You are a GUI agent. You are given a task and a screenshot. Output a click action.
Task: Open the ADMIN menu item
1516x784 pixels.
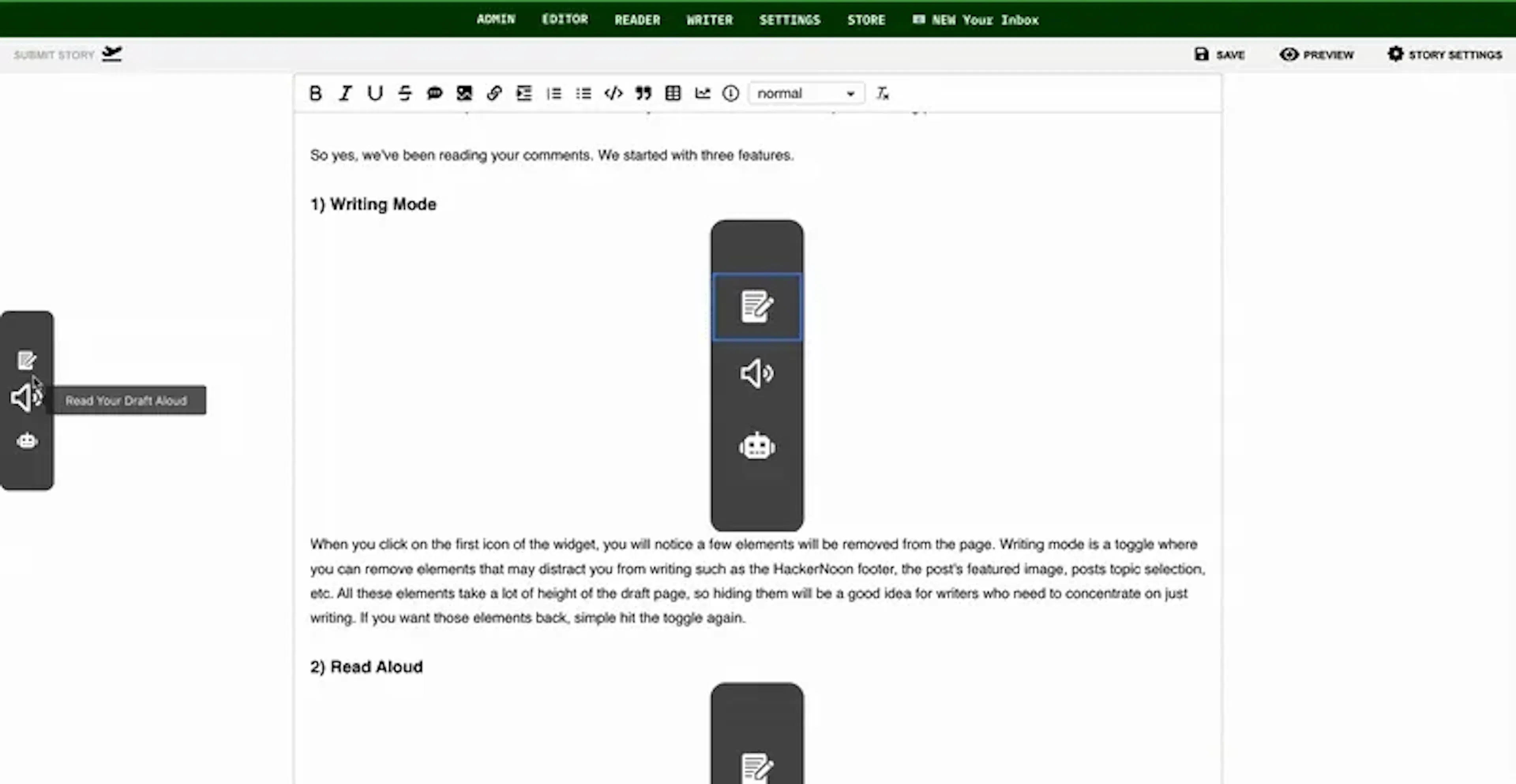[x=495, y=19]
